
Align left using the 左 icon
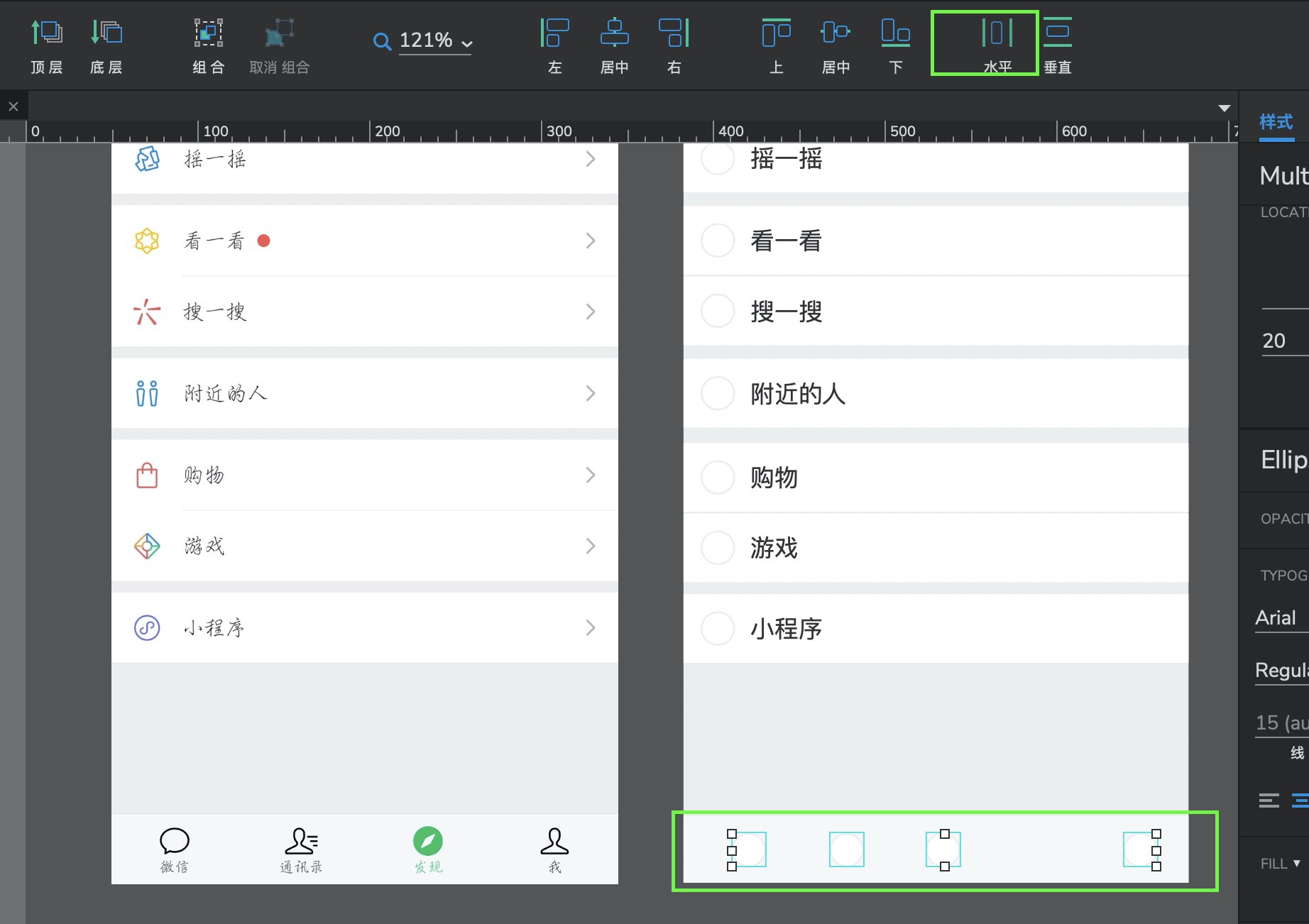(555, 33)
